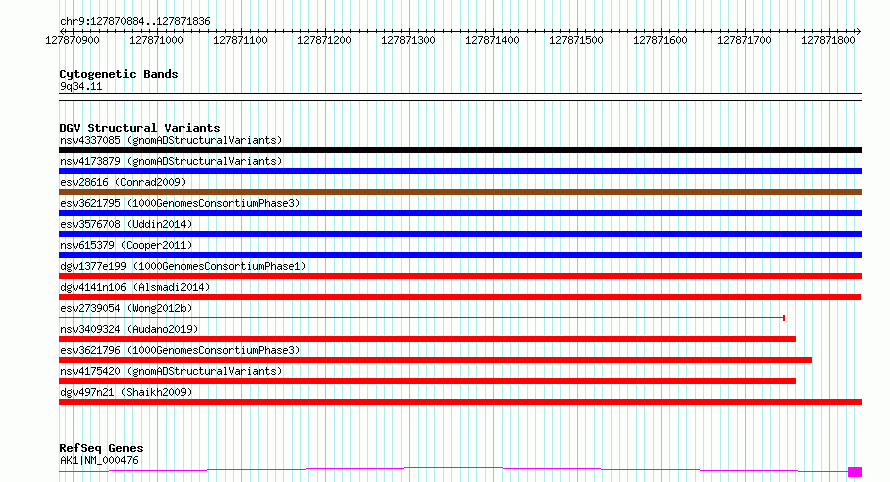Click the red dgv4141n106 variant bar
This screenshot has width=890, height=482.
pyautogui.click(x=460, y=297)
